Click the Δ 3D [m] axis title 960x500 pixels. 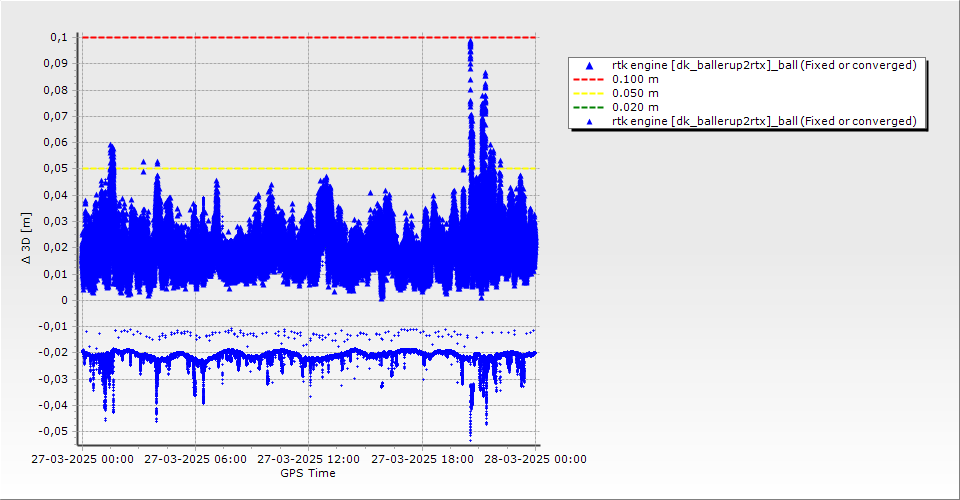pyautogui.click(x=26, y=239)
